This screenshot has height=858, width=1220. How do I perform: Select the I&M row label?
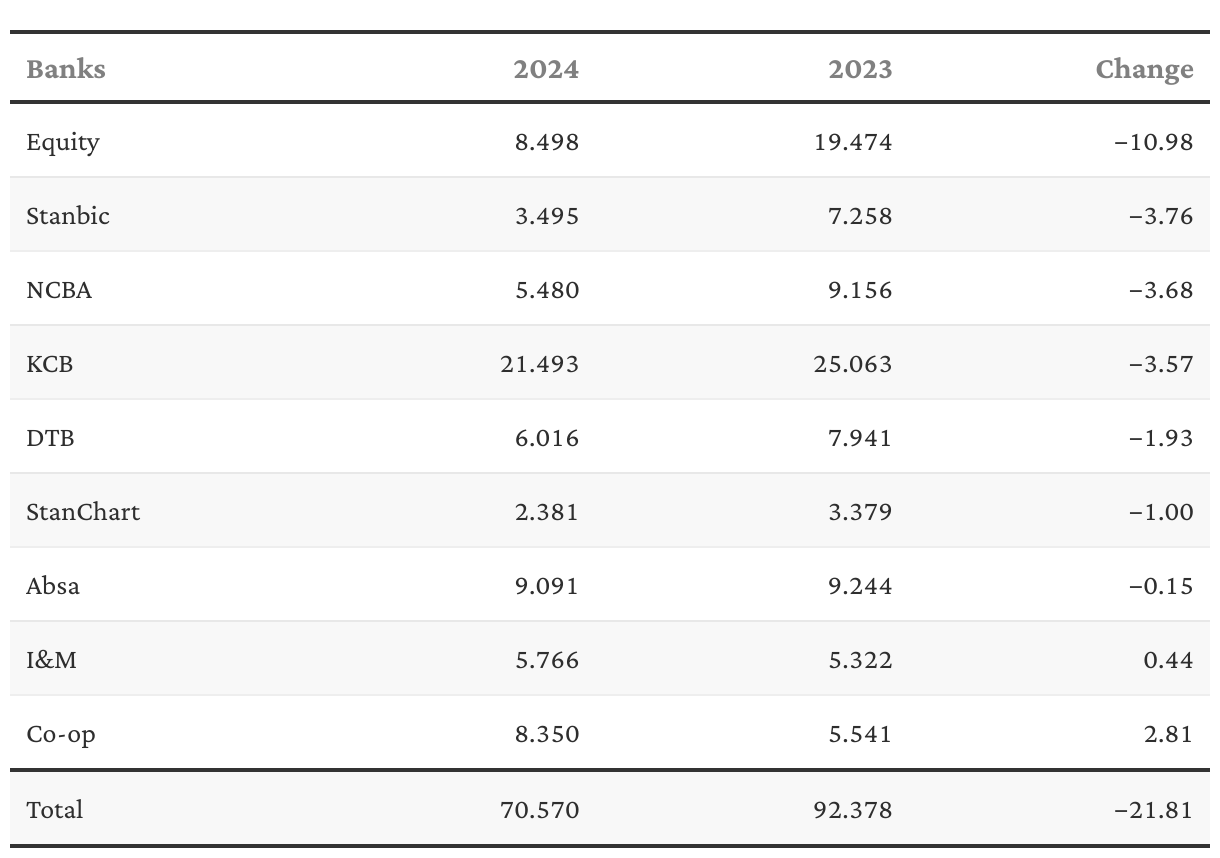point(51,660)
